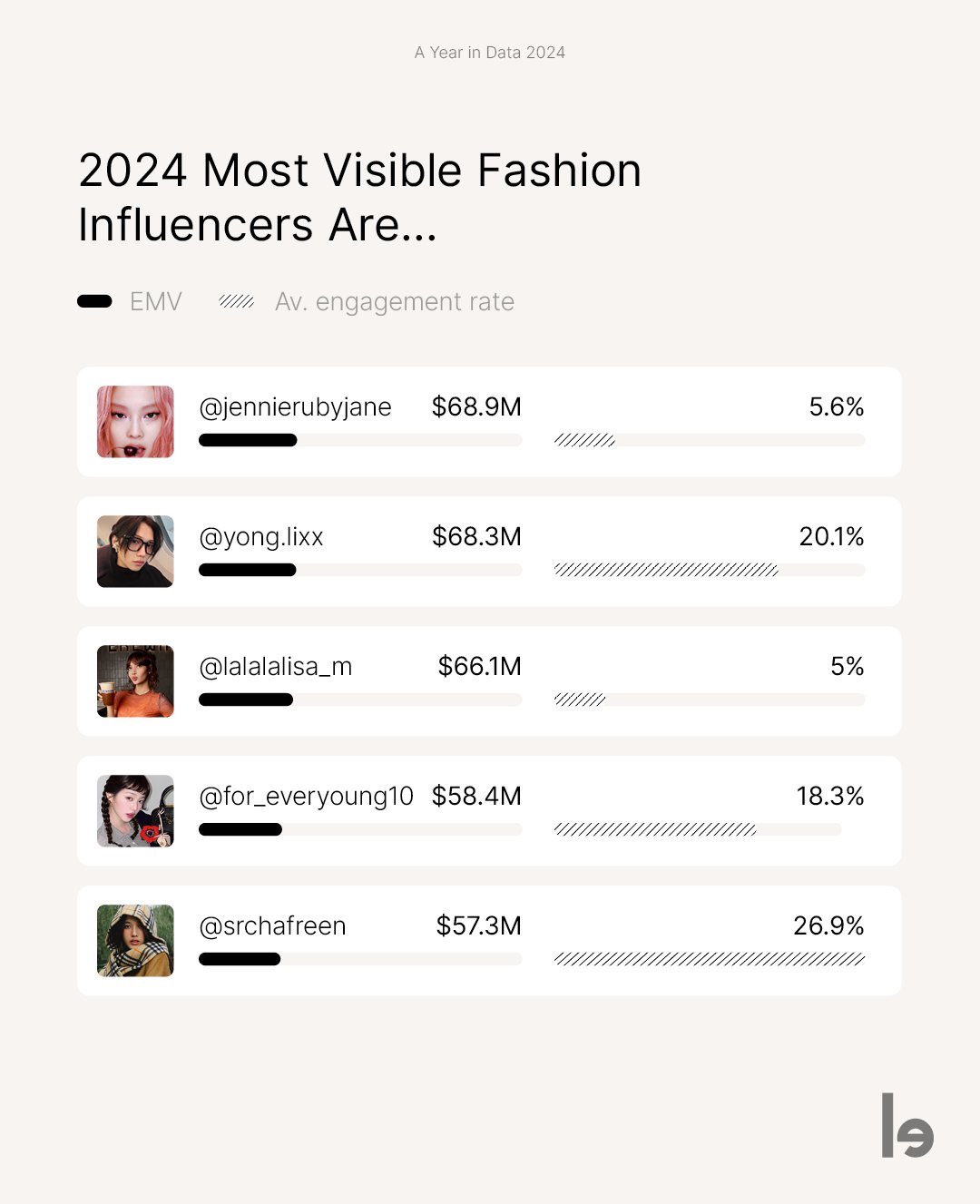Click the striped engagement rate legend icon
Image resolution: width=980 pixels, height=1204 pixels.
point(236,301)
